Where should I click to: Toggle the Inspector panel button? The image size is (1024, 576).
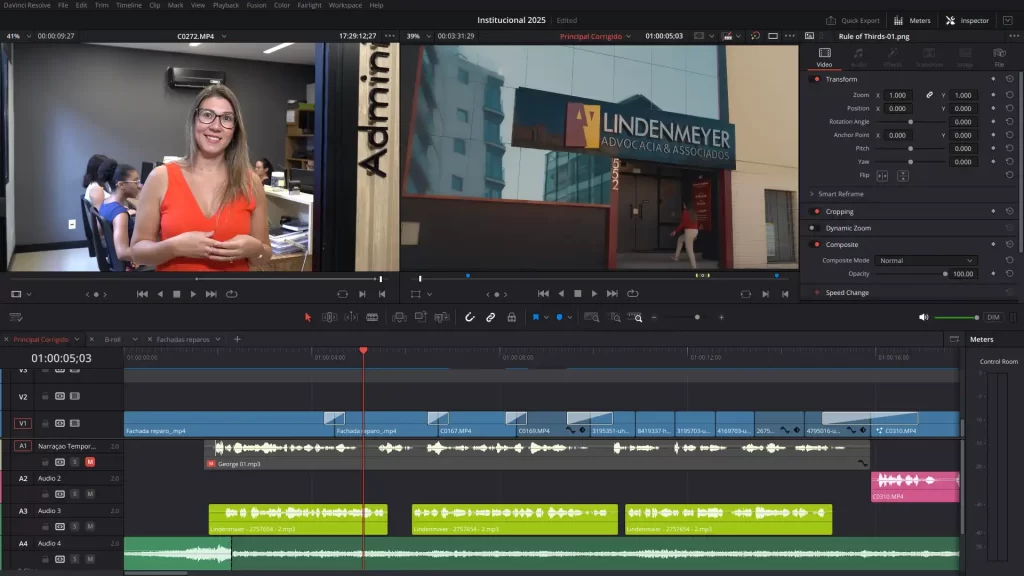tap(967, 21)
